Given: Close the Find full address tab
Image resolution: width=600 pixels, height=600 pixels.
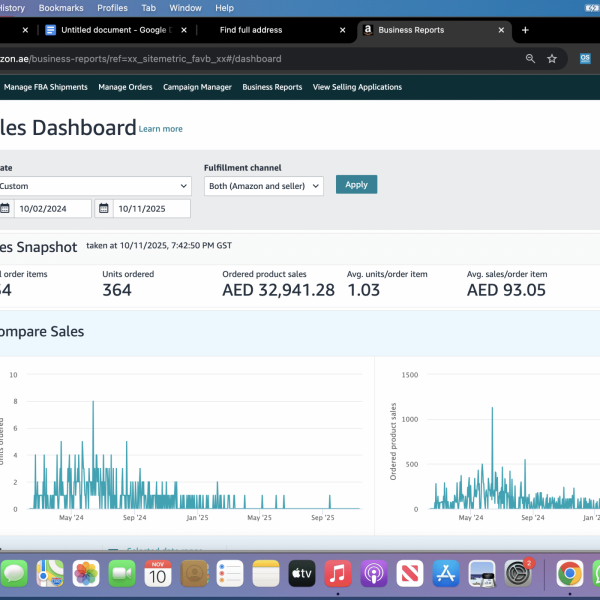Looking at the screenshot, I should [x=342, y=30].
